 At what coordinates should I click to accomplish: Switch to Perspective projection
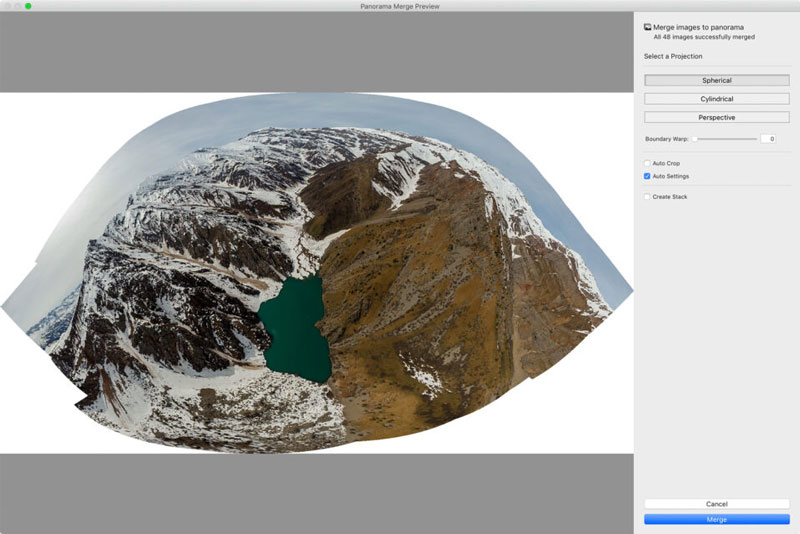pos(716,118)
